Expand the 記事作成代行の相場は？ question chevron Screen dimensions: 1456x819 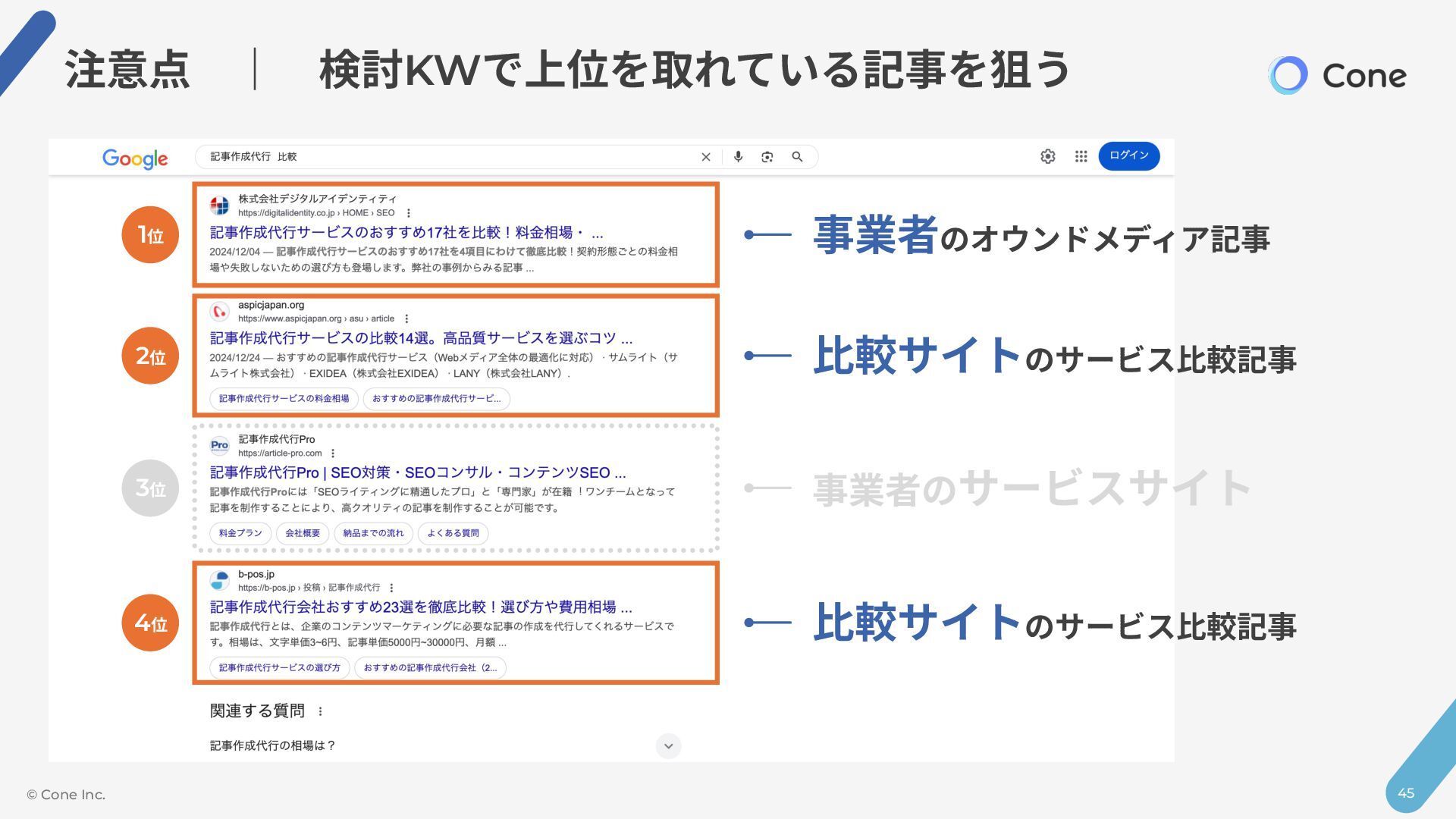pos(668,746)
